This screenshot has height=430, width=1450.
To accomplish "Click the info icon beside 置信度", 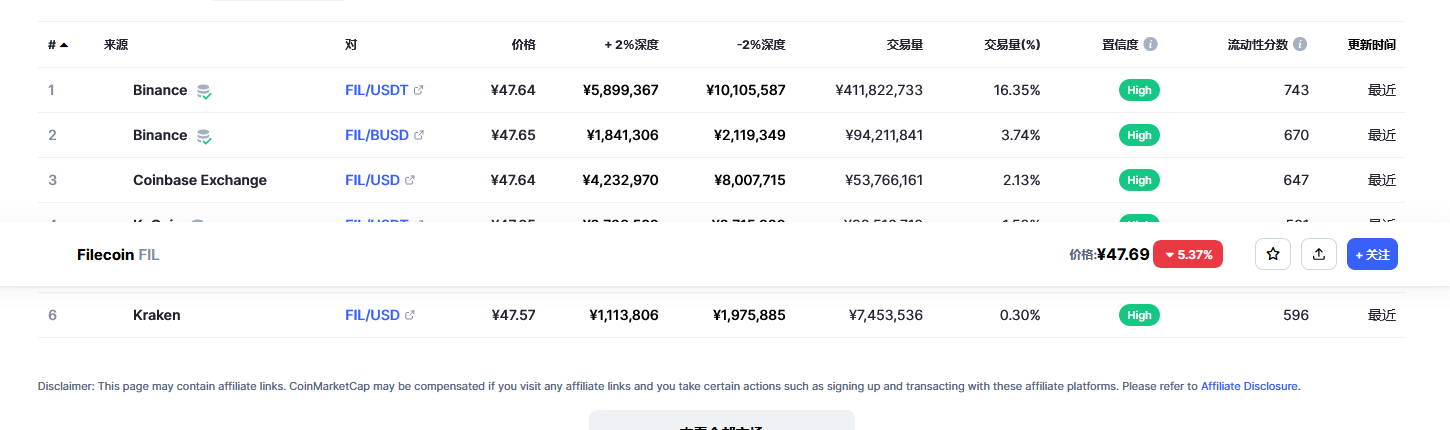I will 1151,45.
